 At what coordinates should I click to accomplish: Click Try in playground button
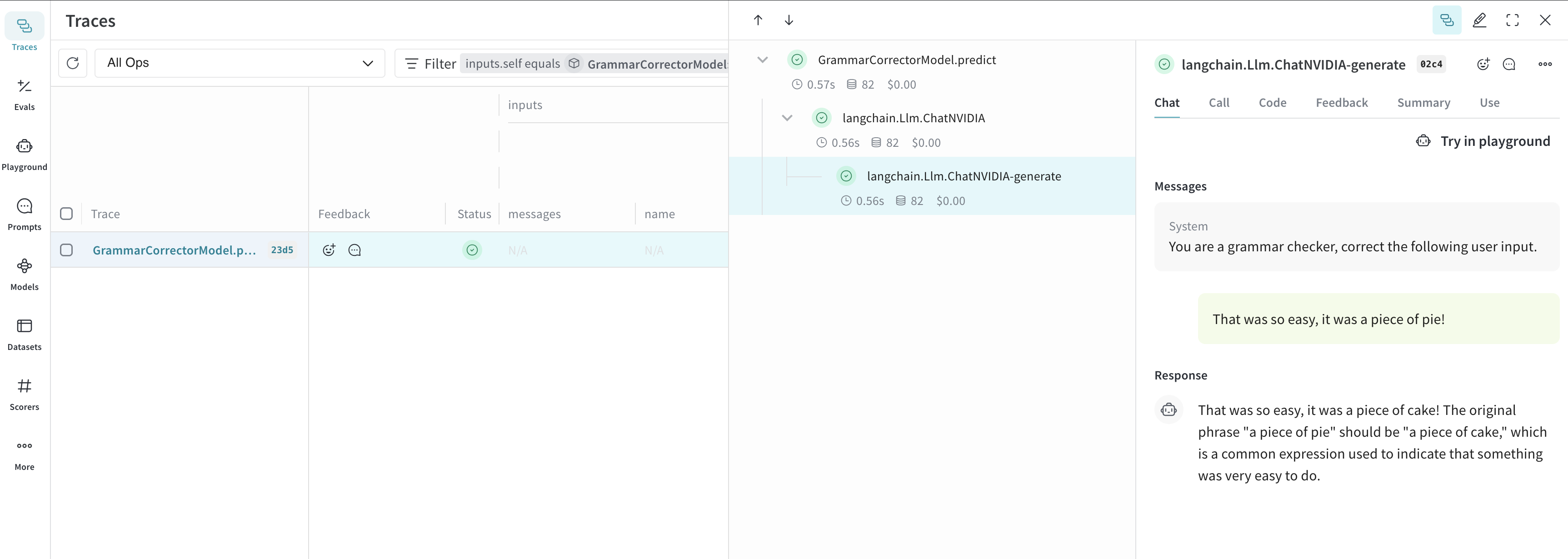1482,141
